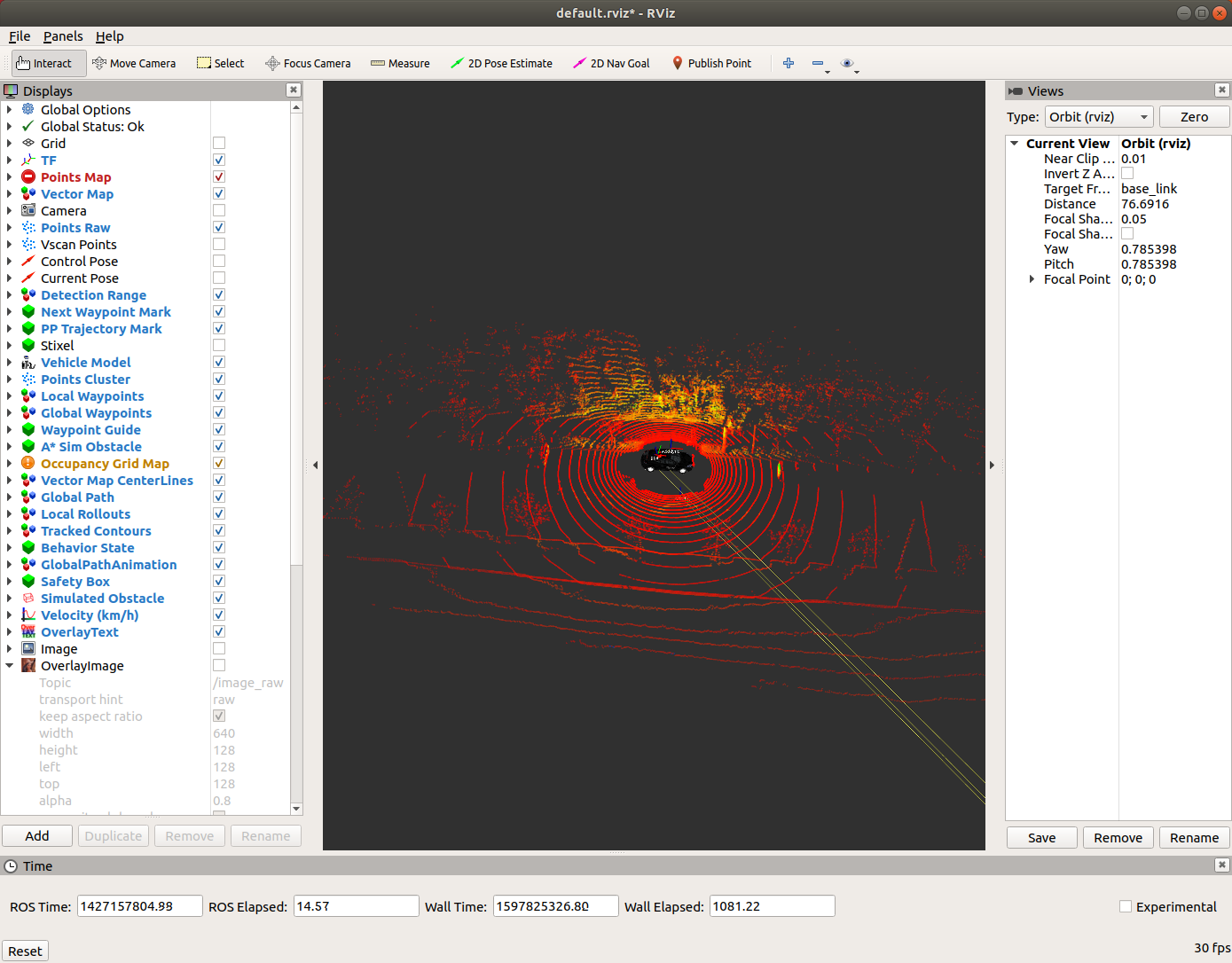The height and width of the screenshot is (963, 1232).
Task: Enable the Grid display checkbox
Action: (219, 144)
